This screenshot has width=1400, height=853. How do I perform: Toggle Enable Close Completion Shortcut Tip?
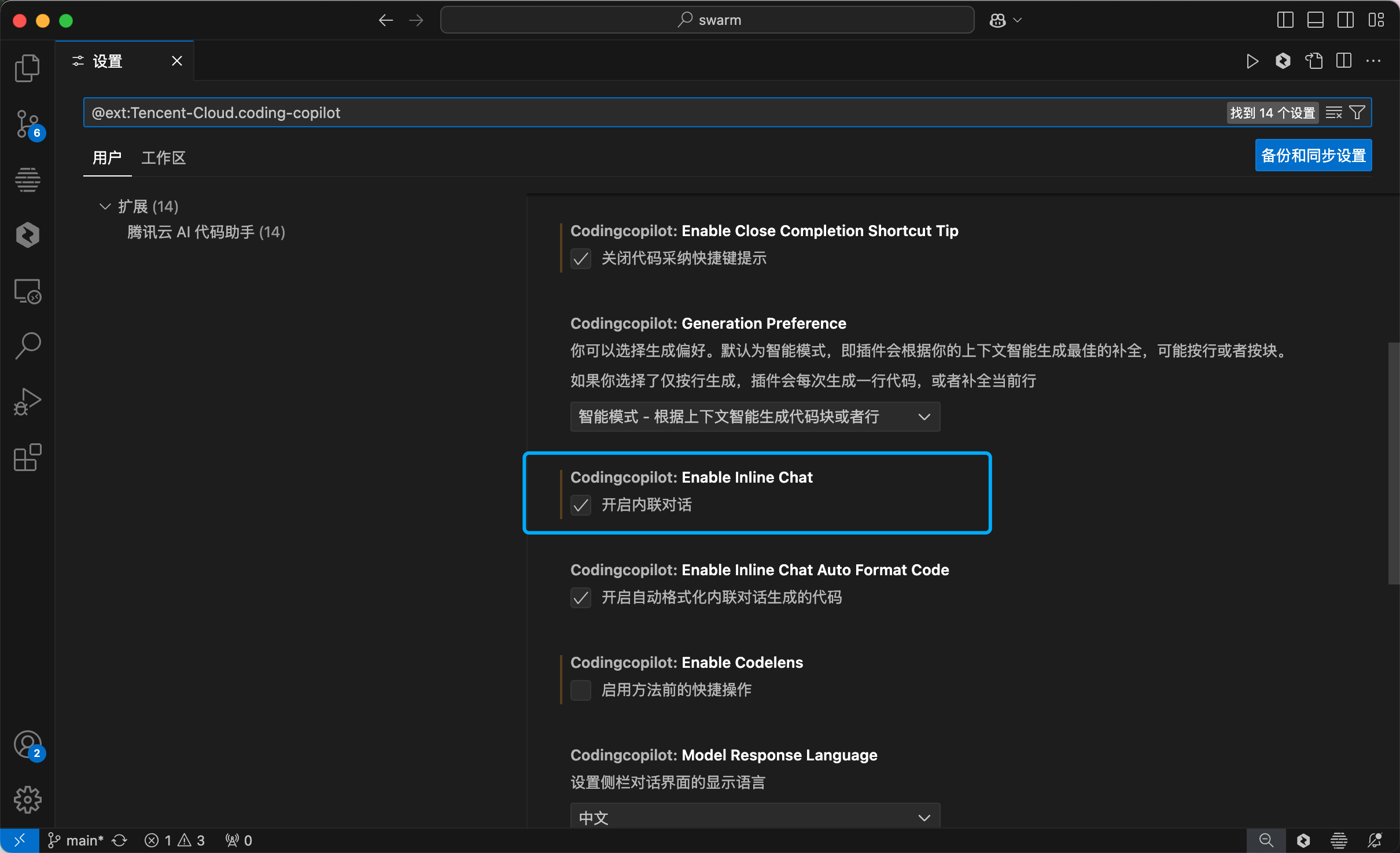click(x=580, y=259)
